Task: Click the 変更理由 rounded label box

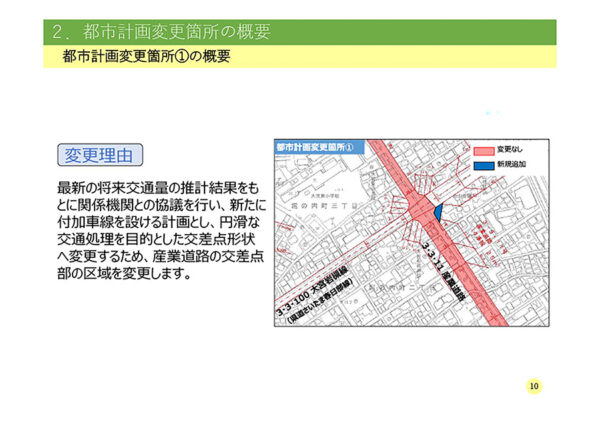Action: click(100, 155)
